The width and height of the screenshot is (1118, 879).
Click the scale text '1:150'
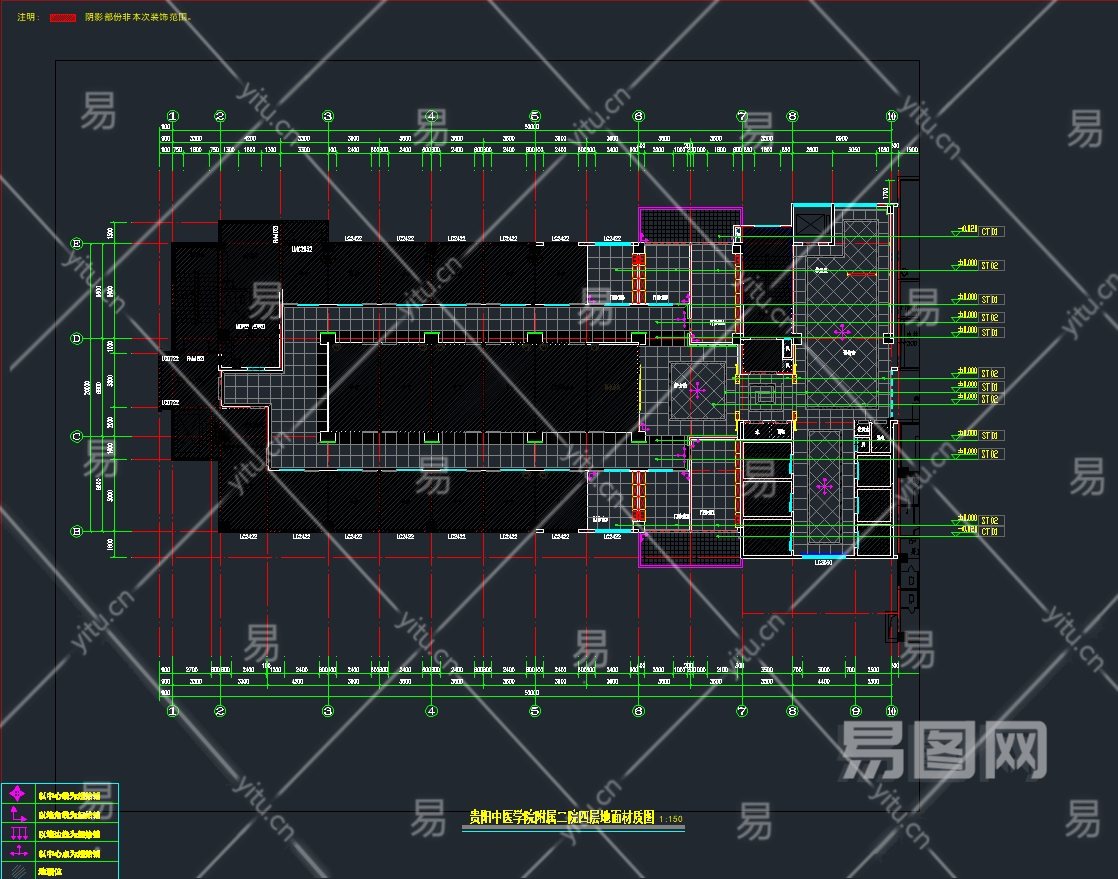coord(671,819)
